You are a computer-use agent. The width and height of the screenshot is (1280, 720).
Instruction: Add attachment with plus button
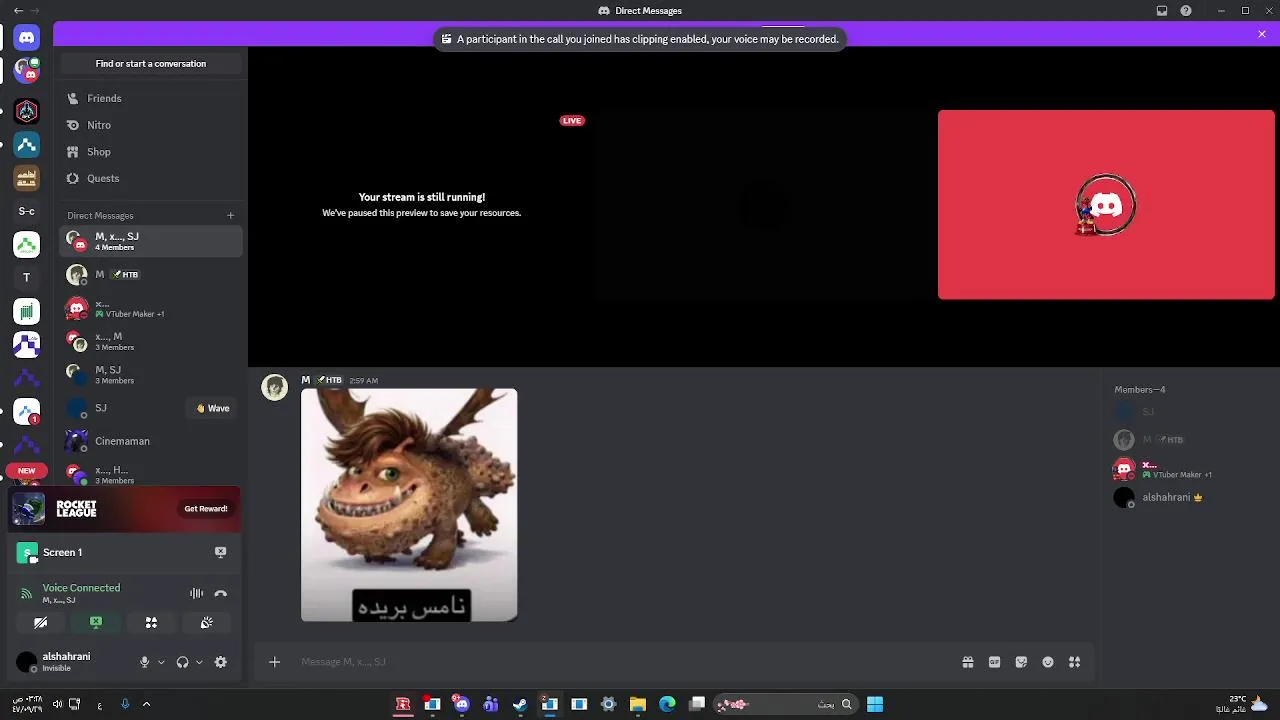click(x=274, y=662)
